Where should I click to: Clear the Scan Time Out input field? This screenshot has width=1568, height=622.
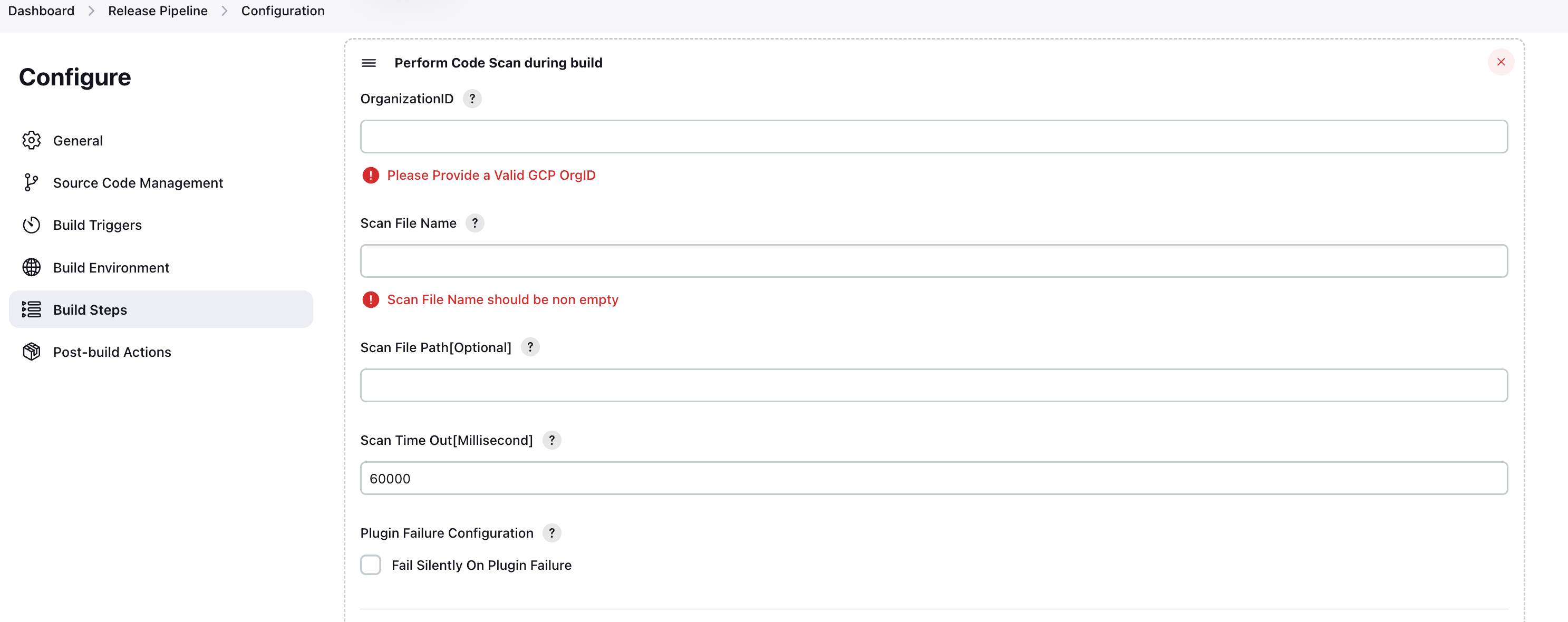coord(934,478)
